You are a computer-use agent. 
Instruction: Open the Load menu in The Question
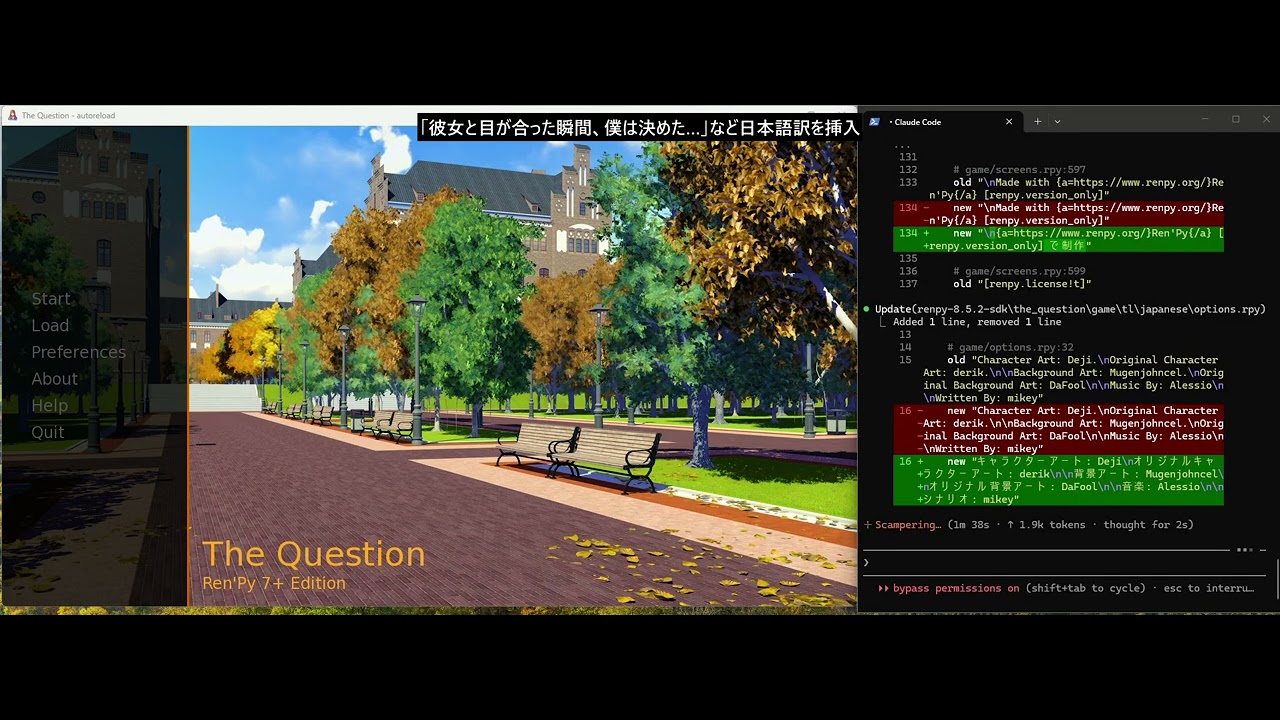tap(50, 325)
